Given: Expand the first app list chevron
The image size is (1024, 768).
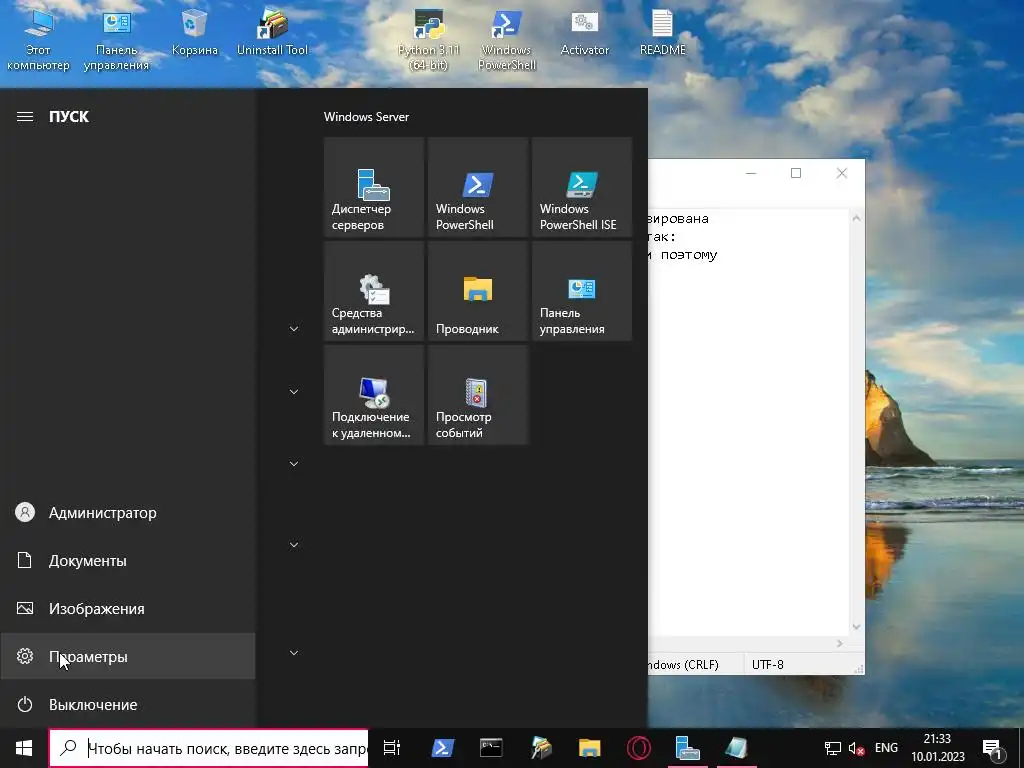Looking at the screenshot, I should click(294, 328).
